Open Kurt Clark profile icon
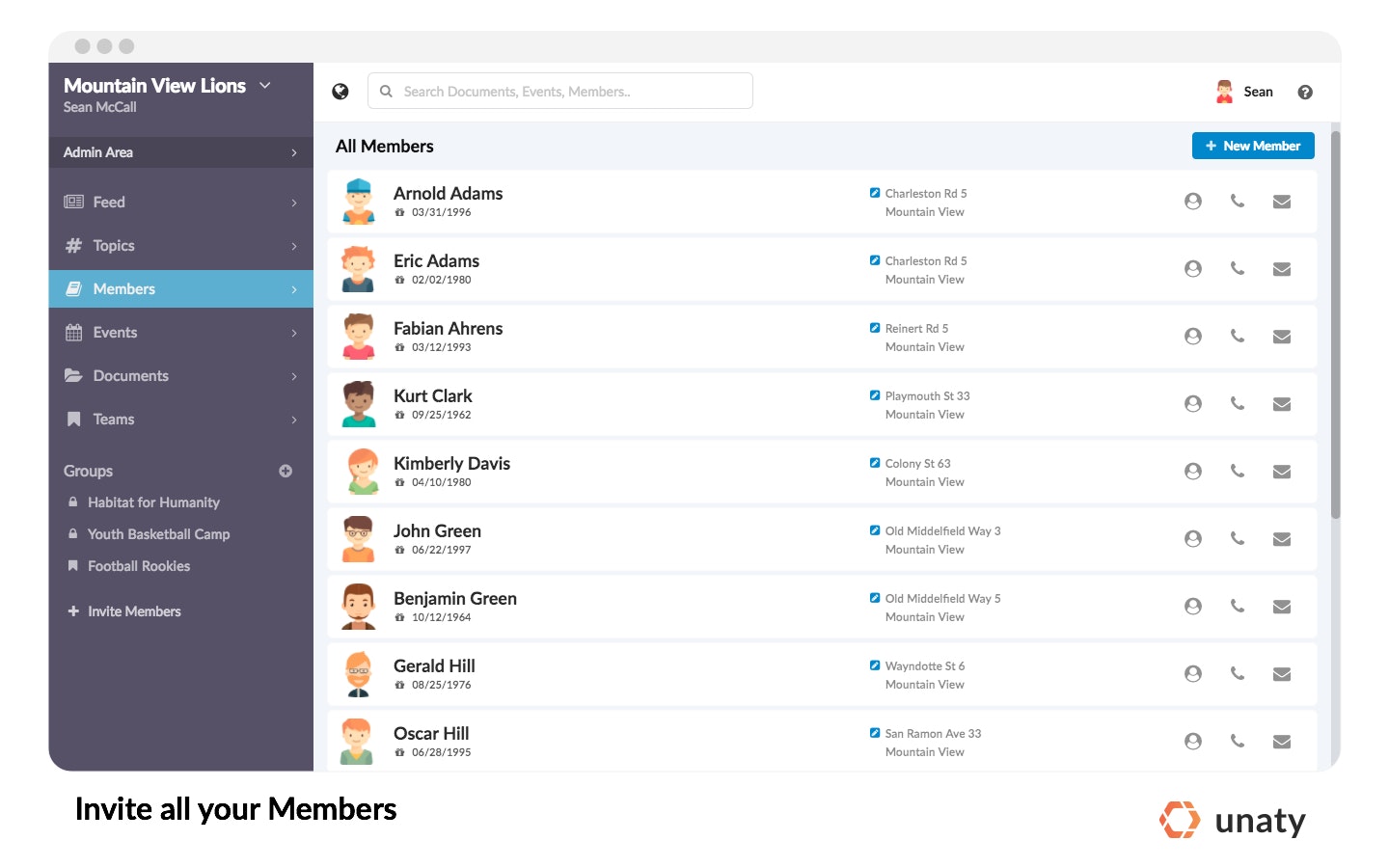Image resolution: width=1389 pixels, height=868 pixels. click(1193, 404)
